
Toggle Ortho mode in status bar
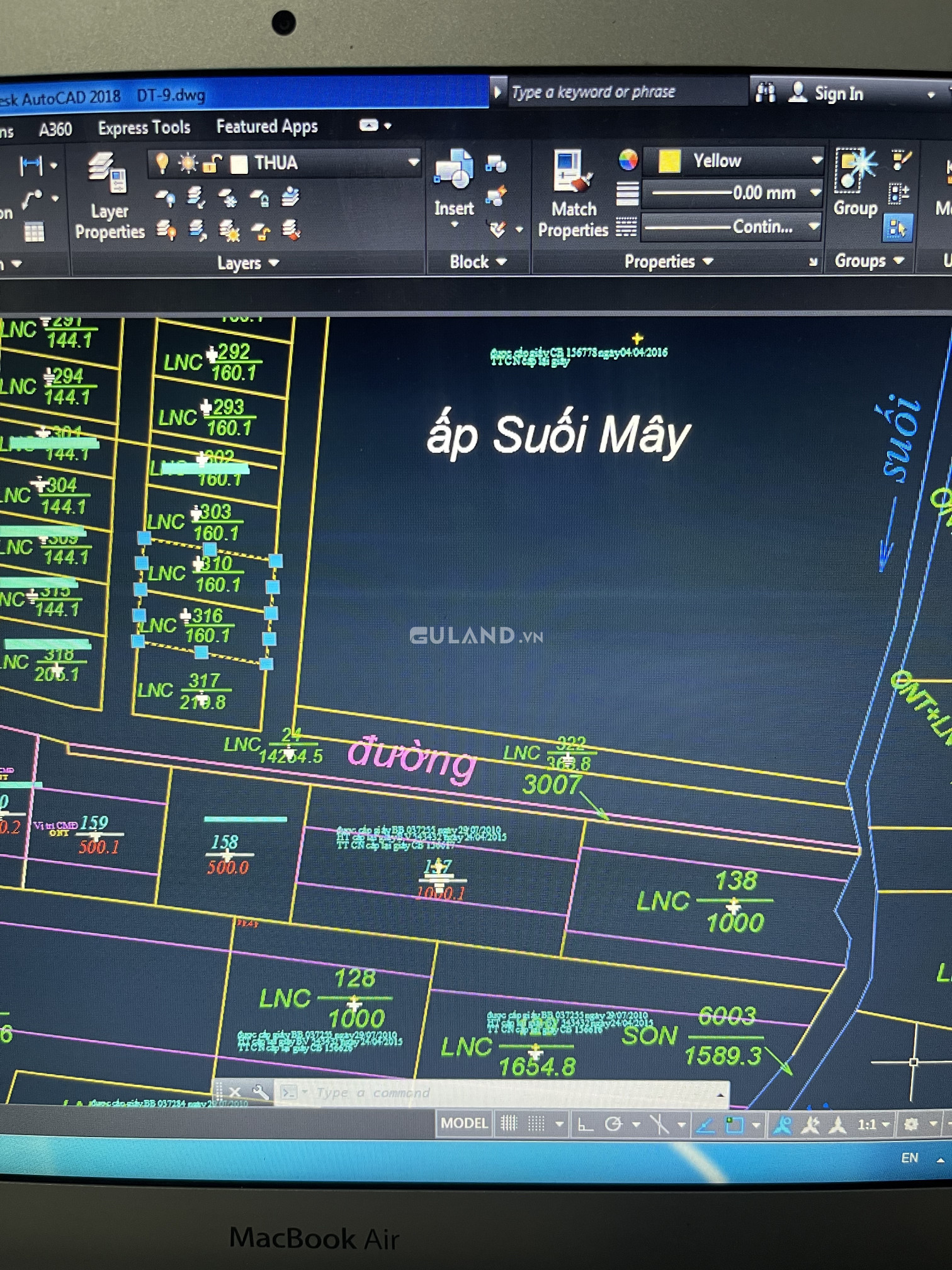tap(585, 1124)
